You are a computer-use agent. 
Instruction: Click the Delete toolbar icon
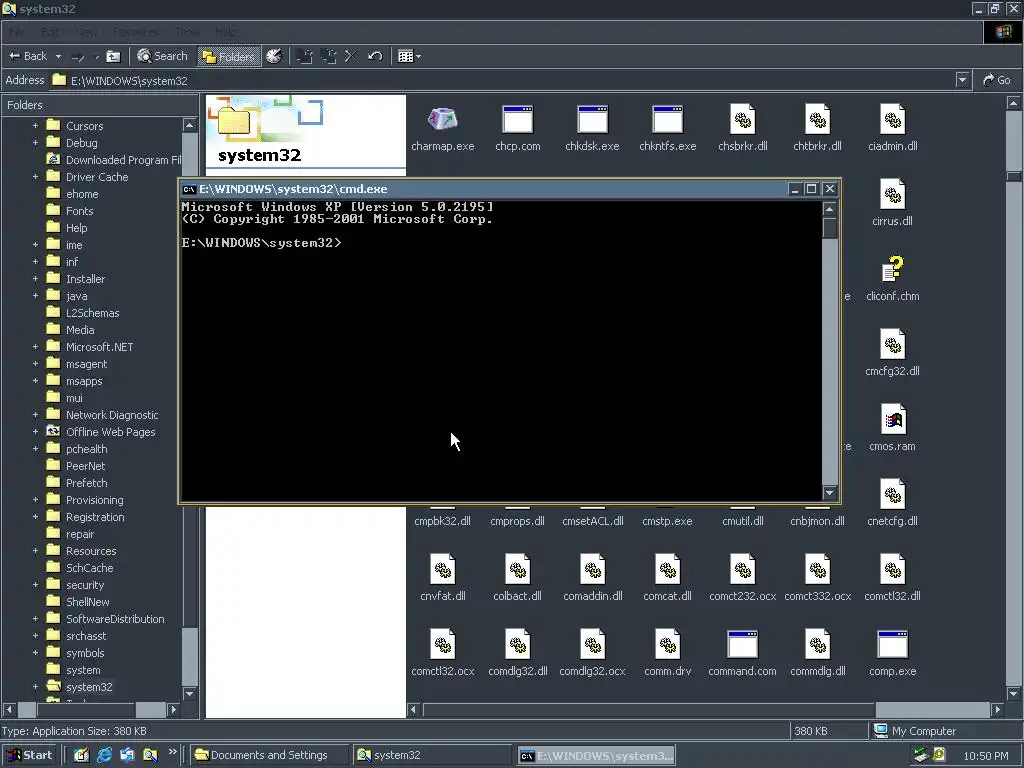coord(351,56)
